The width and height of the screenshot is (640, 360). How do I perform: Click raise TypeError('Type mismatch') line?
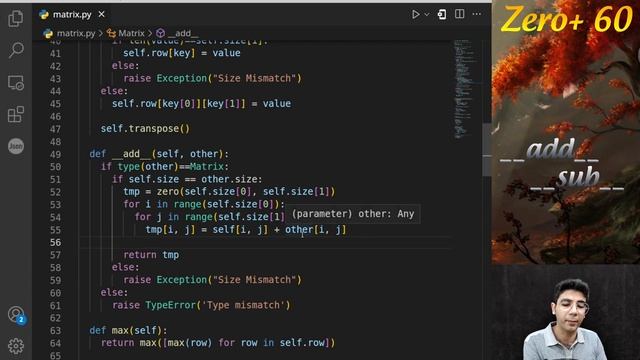click(x=201, y=305)
